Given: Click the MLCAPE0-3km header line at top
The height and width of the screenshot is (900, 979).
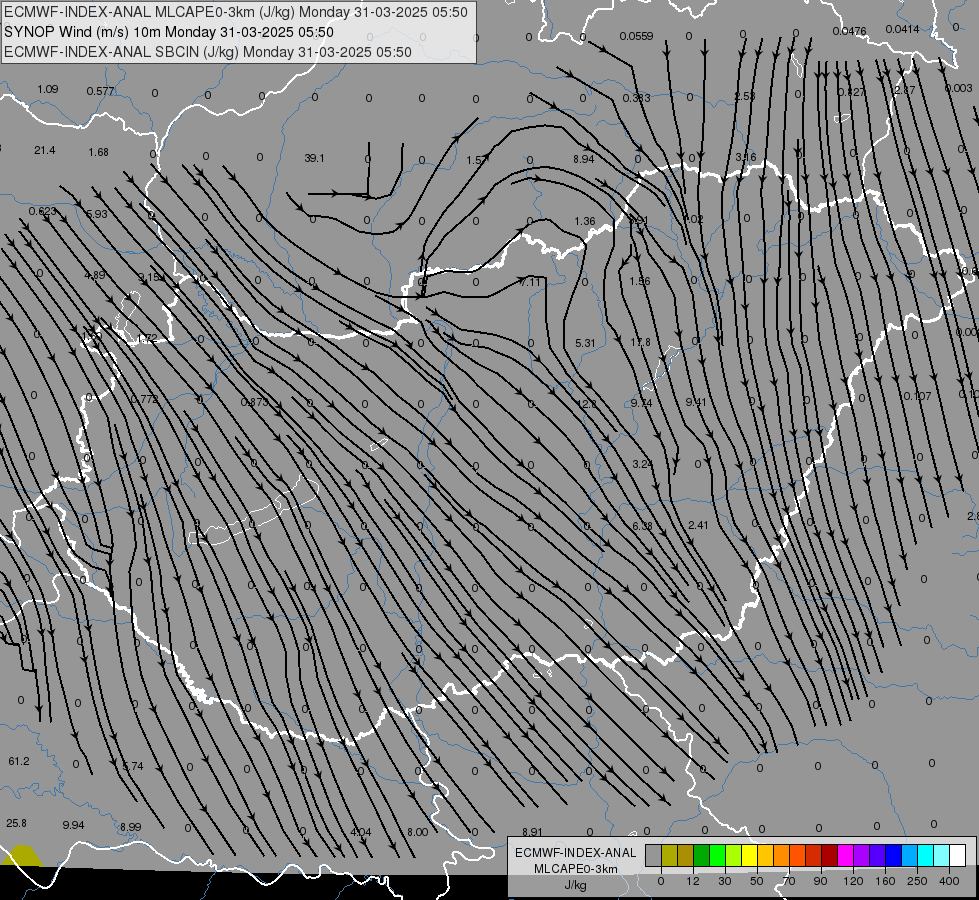Looking at the screenshot, I should tap(235, 12).
